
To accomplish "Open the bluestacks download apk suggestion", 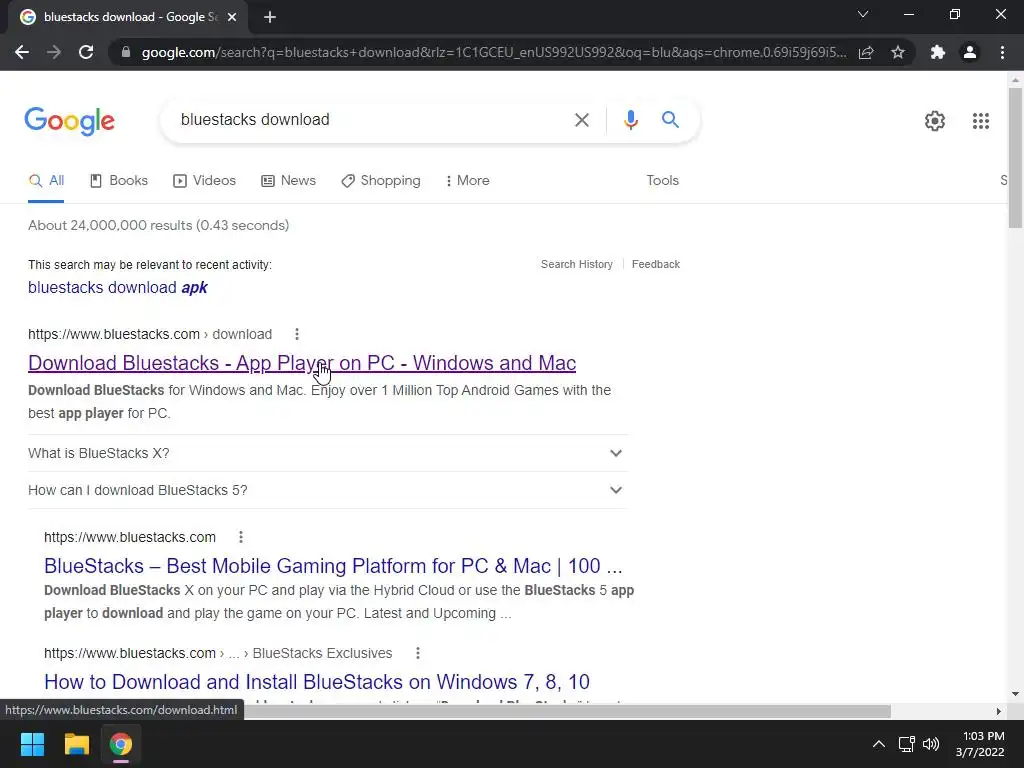I will point(118,288).
